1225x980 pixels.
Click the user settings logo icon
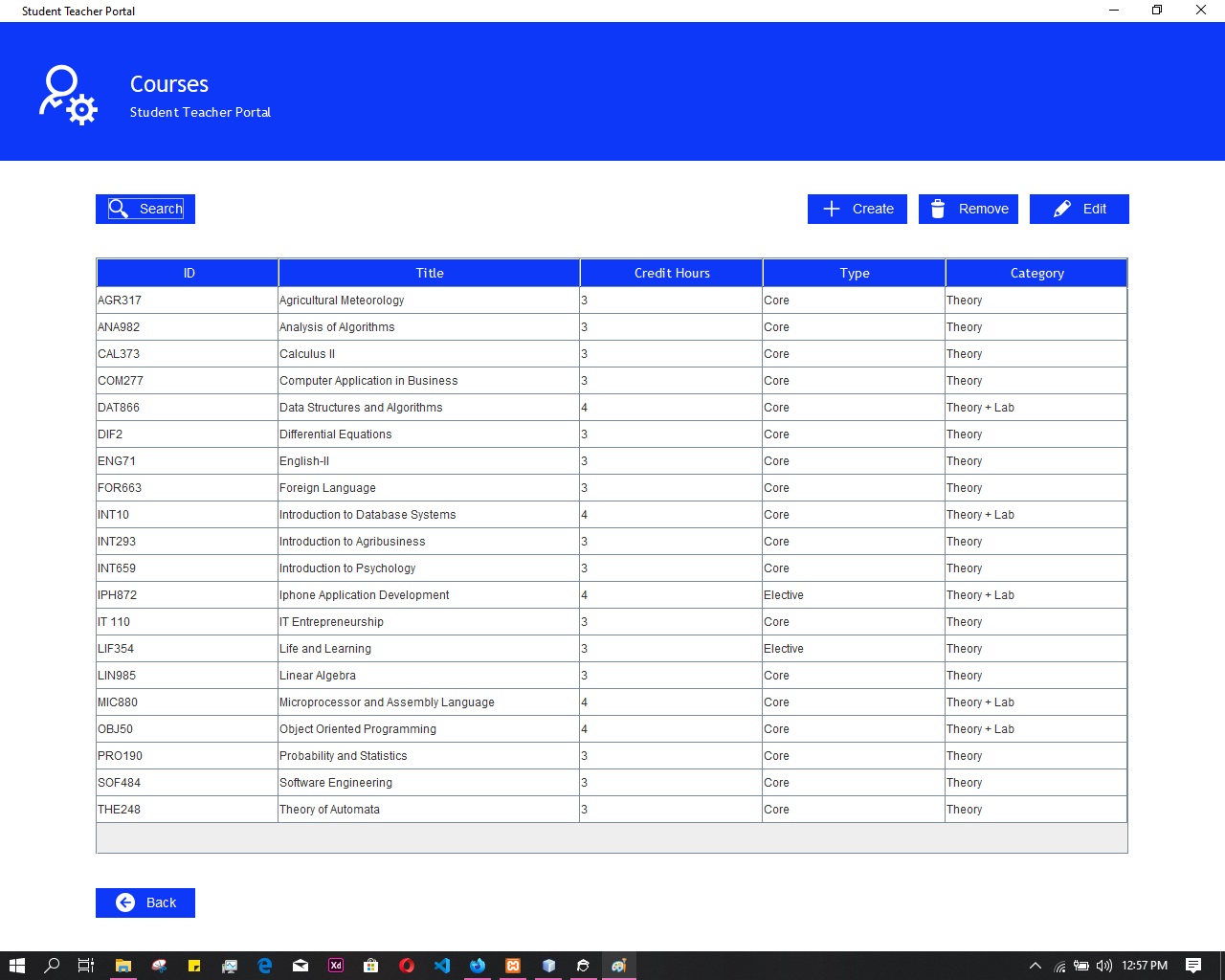pos(68,95)
